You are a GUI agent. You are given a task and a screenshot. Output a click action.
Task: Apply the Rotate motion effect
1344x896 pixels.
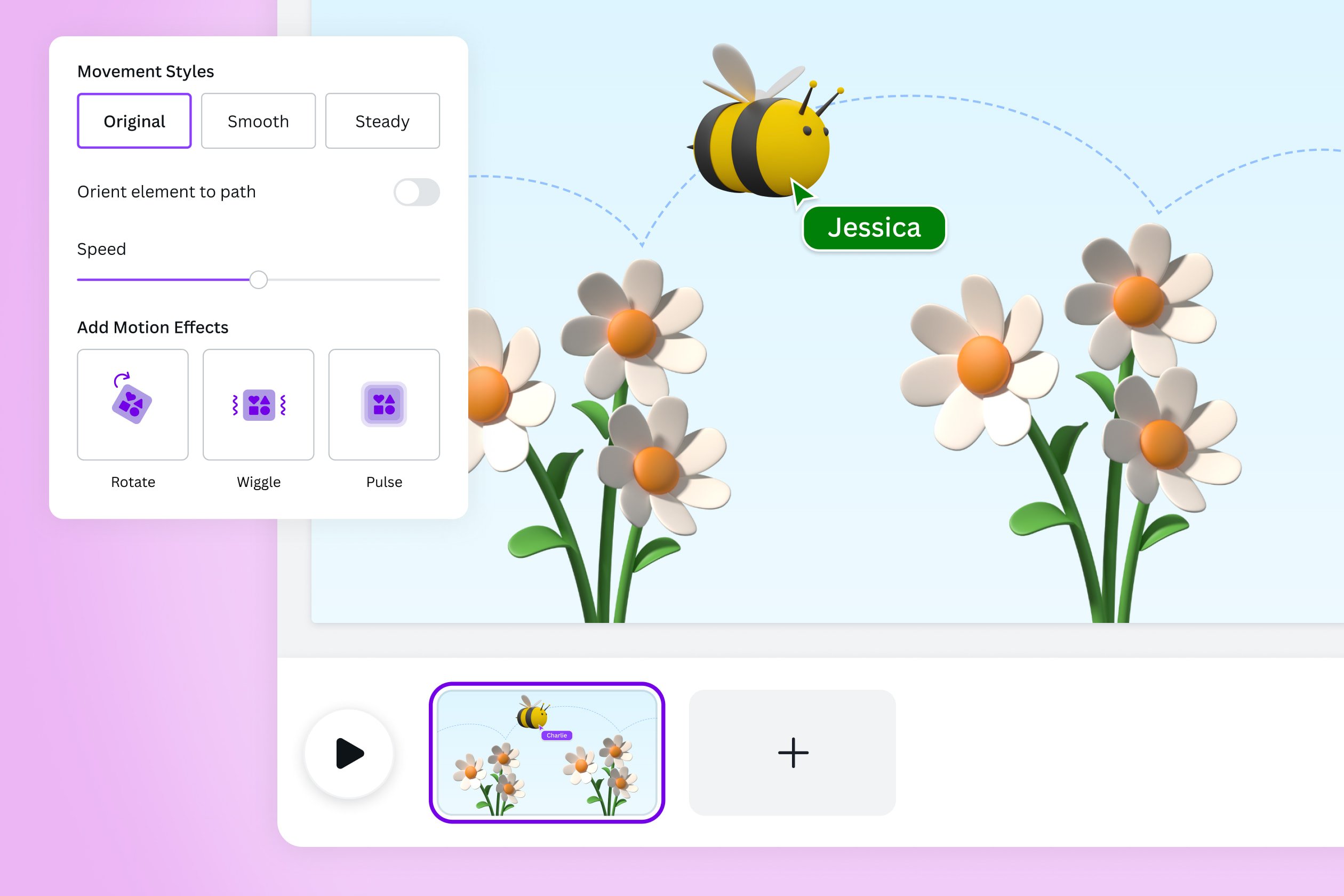coord(133,405)
